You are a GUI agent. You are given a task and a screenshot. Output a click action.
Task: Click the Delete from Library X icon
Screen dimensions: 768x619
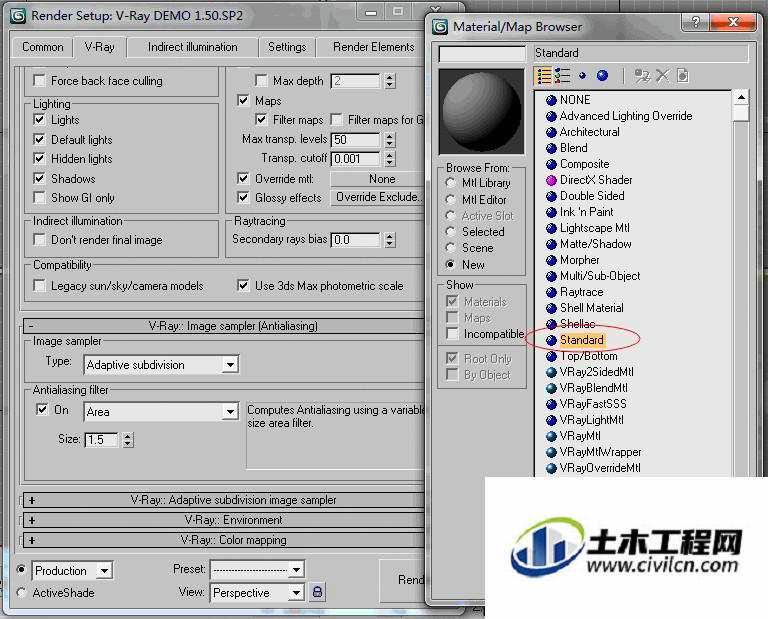(662, 75)
